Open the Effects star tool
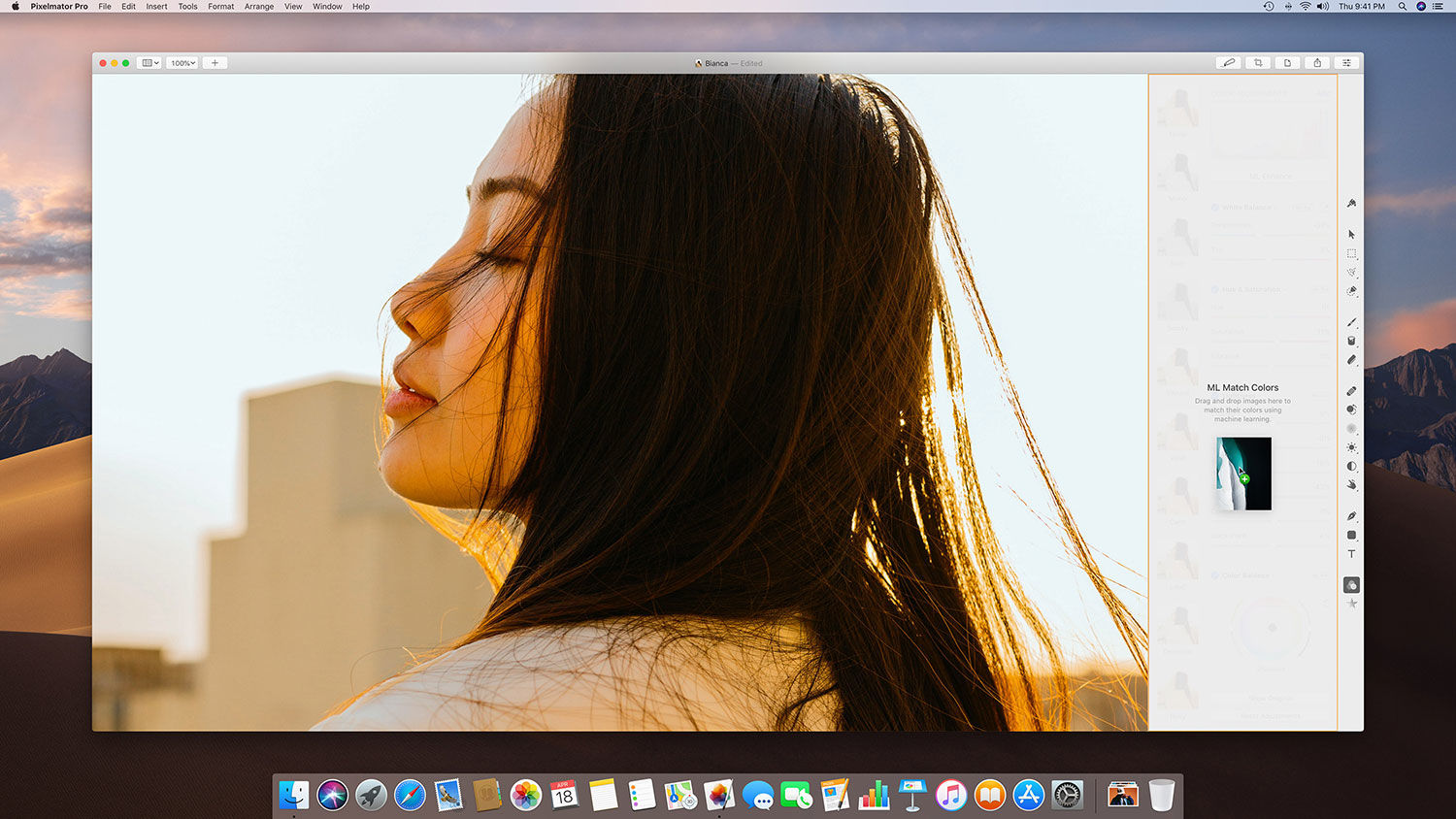Image resolution: width=1456 pixels, height=819 pixels. click(x=1351, y=604)
